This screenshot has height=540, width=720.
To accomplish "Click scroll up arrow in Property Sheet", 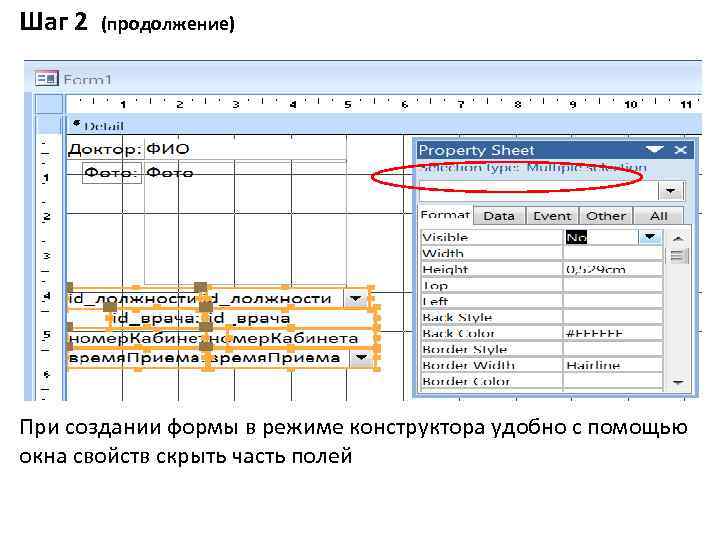I will (x=678, y=238).
